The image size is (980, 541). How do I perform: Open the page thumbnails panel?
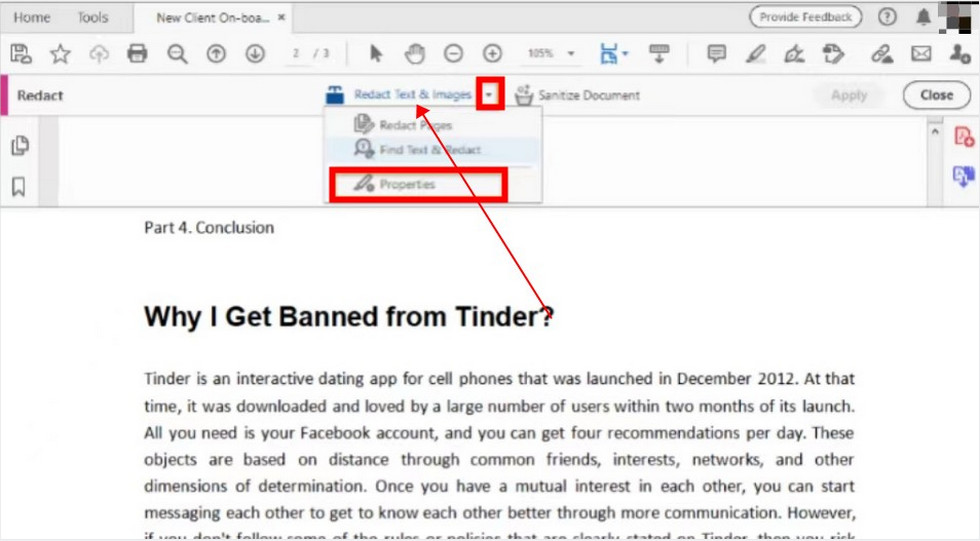[19, 146]
